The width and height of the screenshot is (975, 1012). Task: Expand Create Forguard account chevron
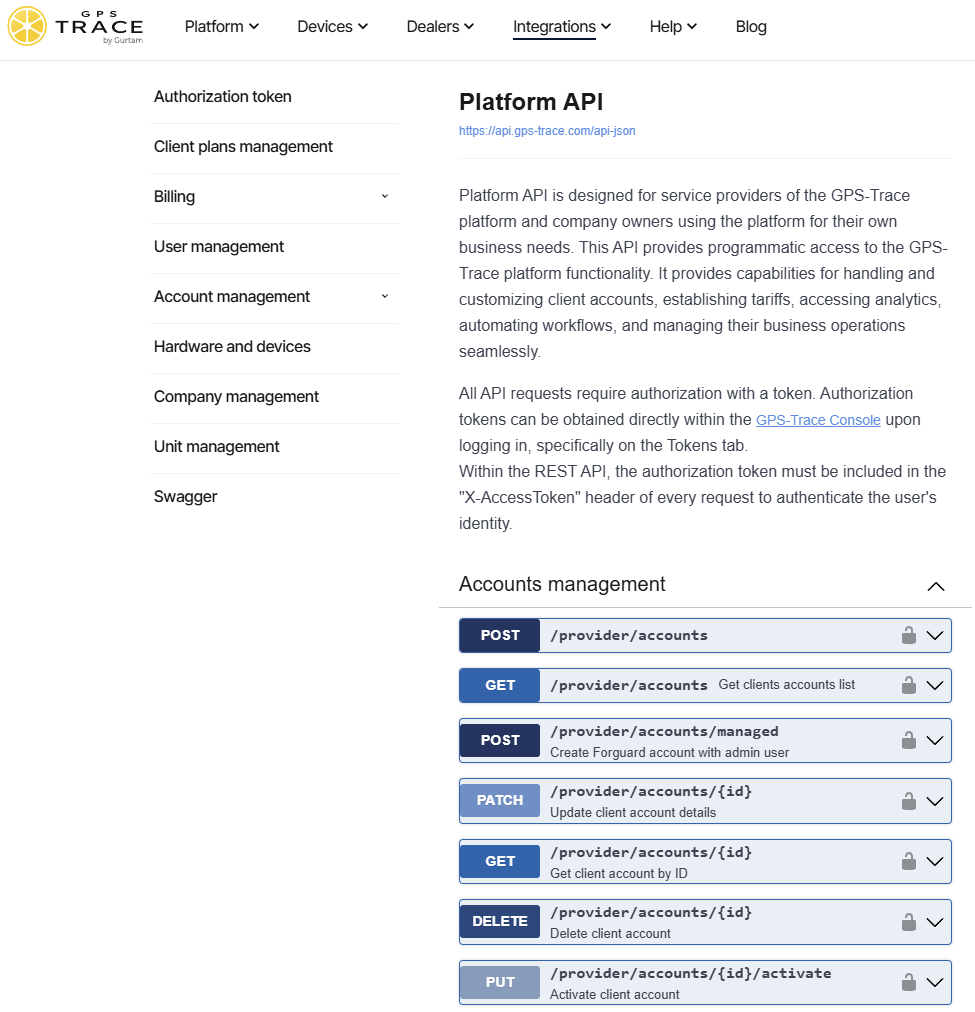[x=935, y=740]
